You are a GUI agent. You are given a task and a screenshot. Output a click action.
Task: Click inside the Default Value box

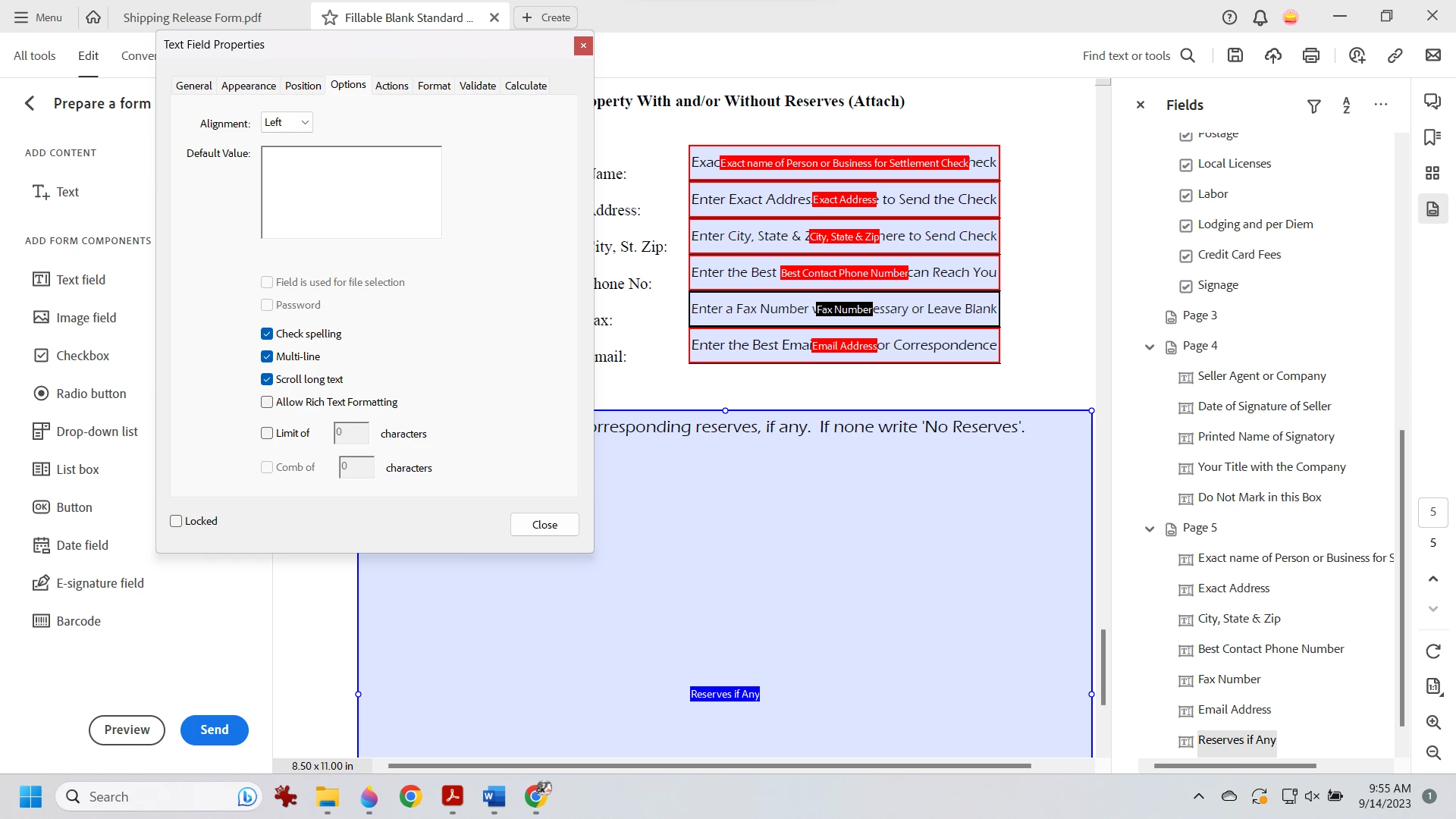click(351, 193)
